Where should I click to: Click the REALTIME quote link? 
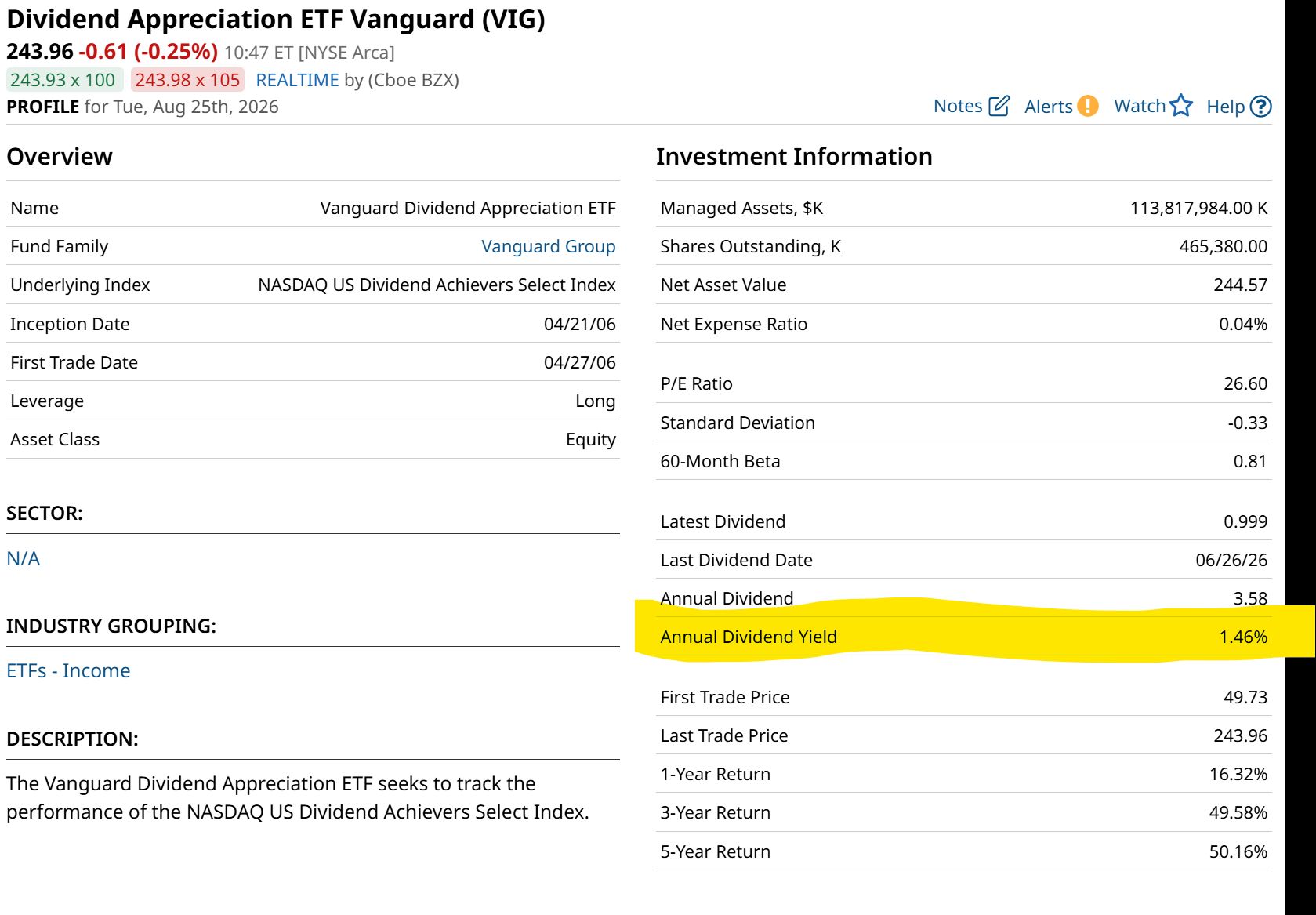(x=297, y=80)
